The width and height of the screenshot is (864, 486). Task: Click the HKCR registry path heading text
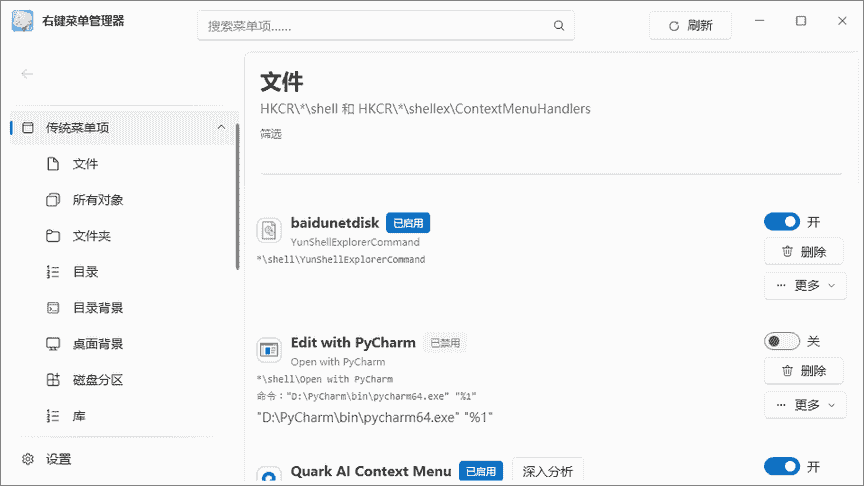(x=425, y=109)
